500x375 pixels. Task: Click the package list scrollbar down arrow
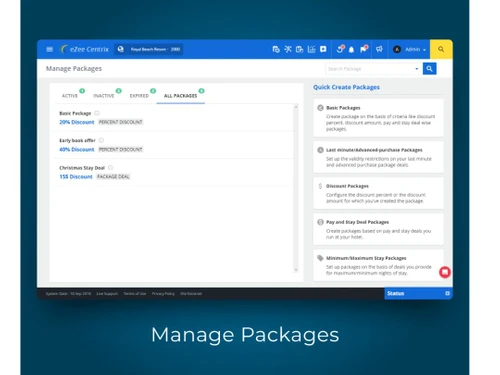[296, 270]
